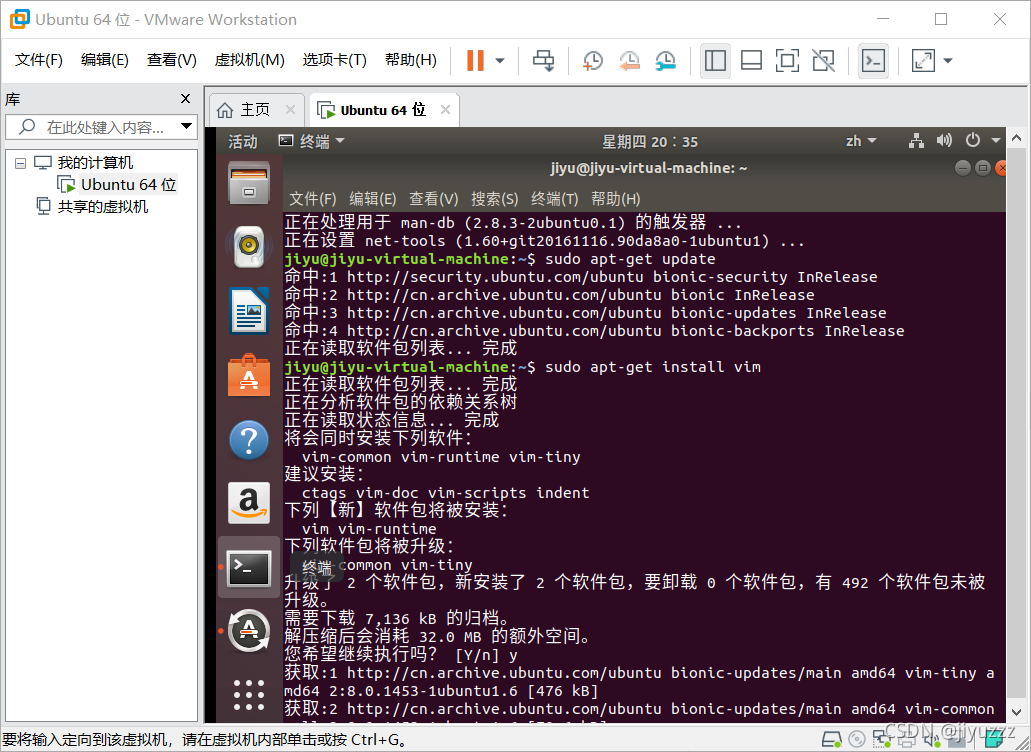Open the 终端 application menu dropdown
Image resolution: width=1031 pixels, height=752 pixels.
[x=312, y=141]
